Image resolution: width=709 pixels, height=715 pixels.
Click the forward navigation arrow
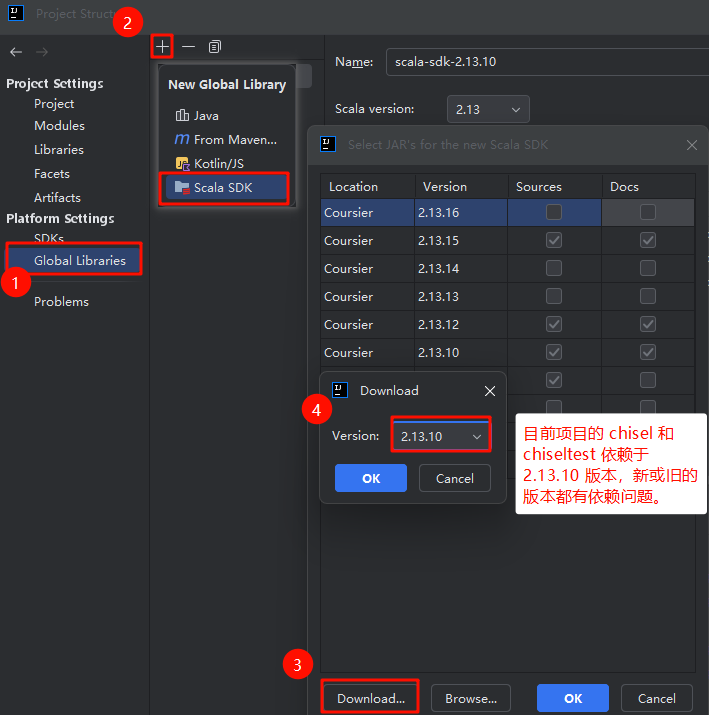[41, 52]
